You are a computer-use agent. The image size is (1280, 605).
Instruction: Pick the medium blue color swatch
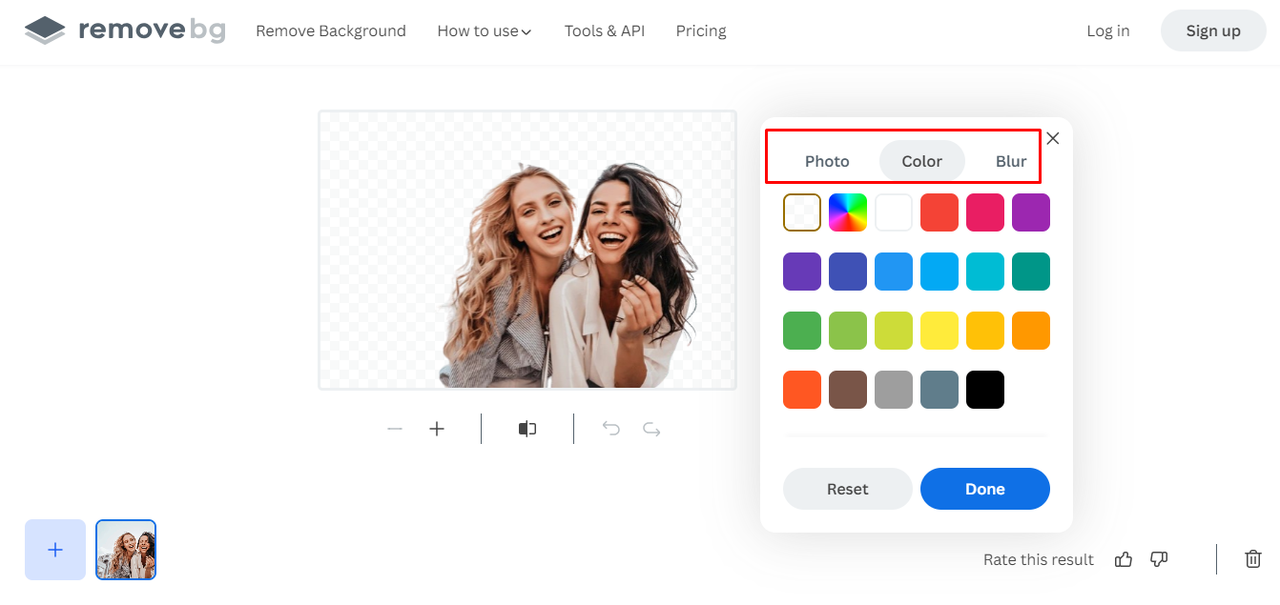click(894, 272)
